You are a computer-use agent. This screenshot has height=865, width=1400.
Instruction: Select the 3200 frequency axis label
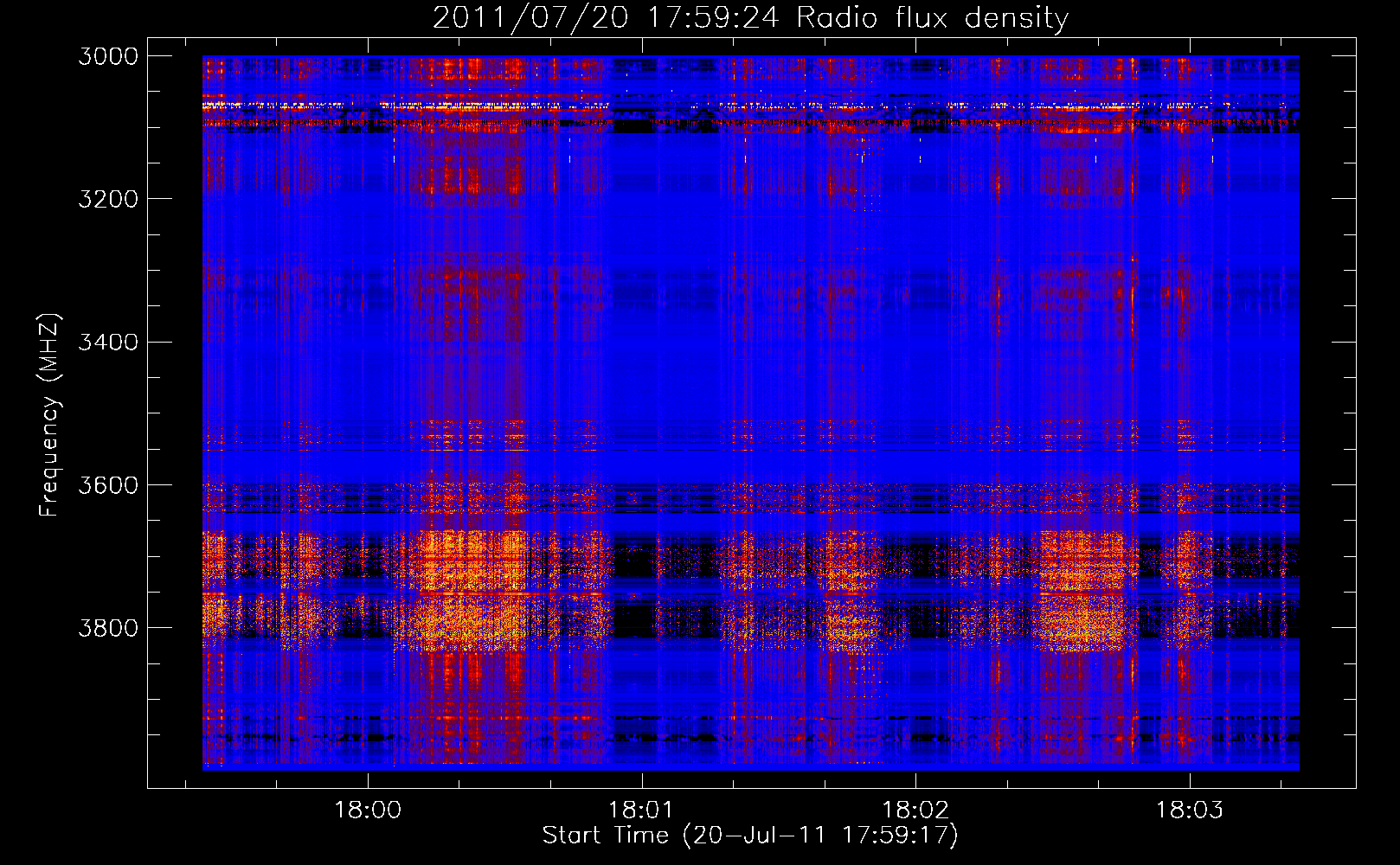click(108, 199)
